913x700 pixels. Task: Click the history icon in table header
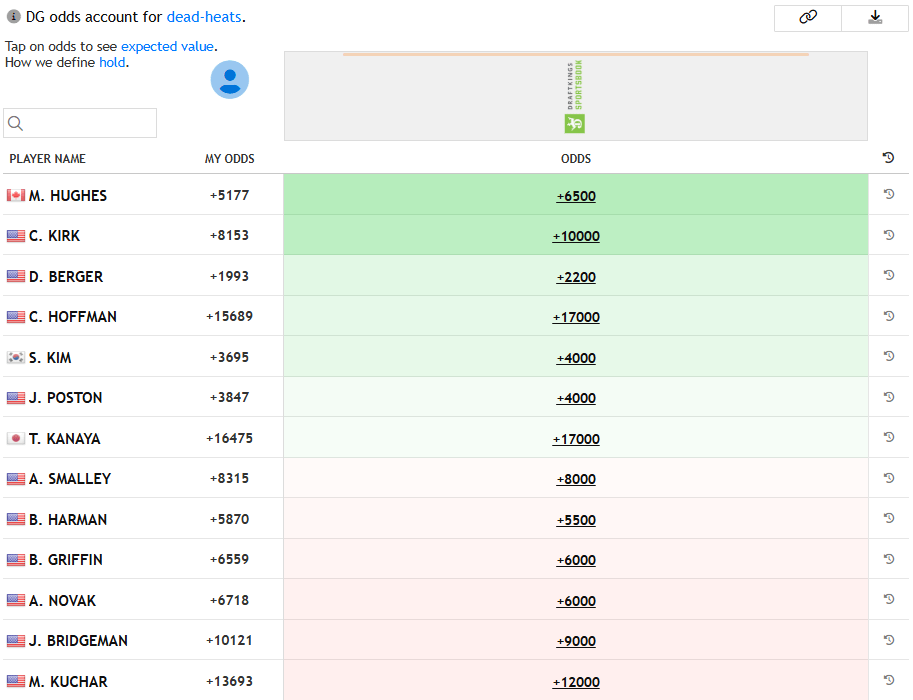(x=889, y=158)
